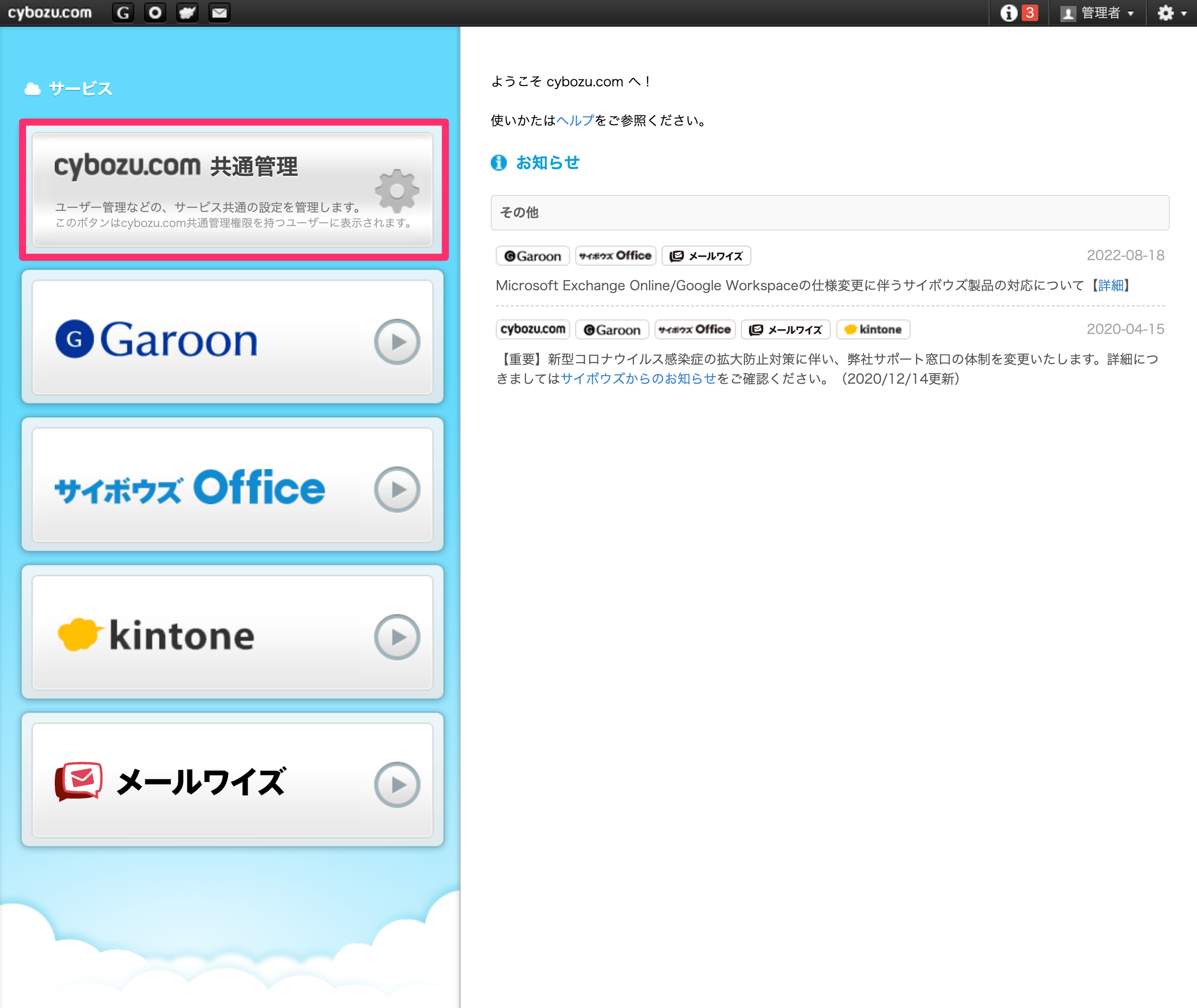Open the サイボウズからのお知らせ link

click(638, 378)
